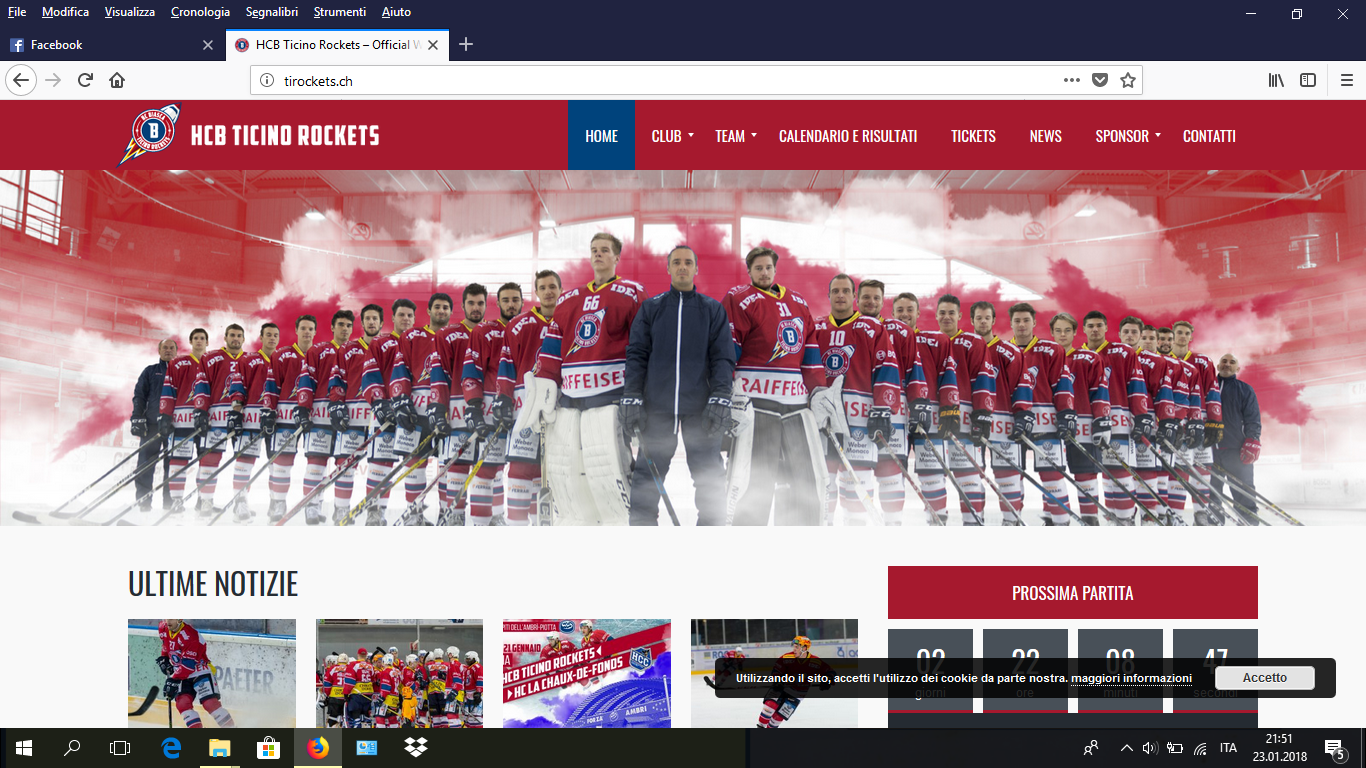Click the Firefox taskbar icon
1366x768 pixels.
click(x=318, y=747)
